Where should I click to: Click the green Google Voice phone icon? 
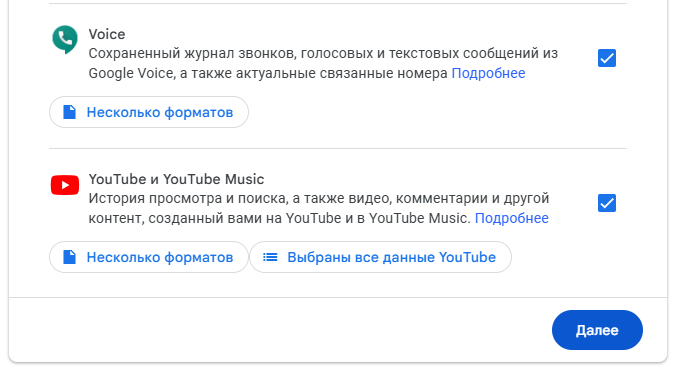click(65, 40)
